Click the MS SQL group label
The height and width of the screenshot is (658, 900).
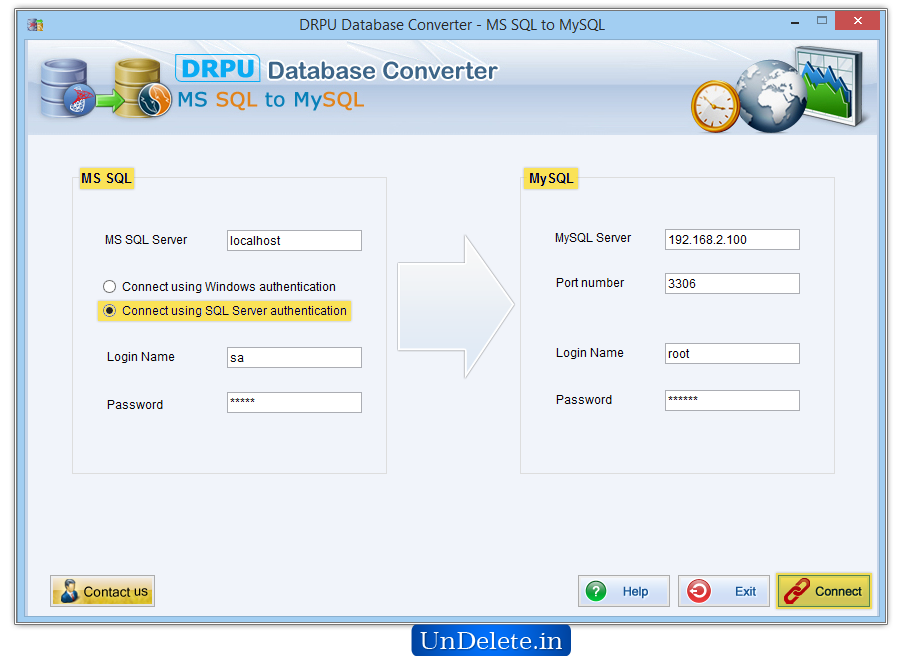point(106,179)
